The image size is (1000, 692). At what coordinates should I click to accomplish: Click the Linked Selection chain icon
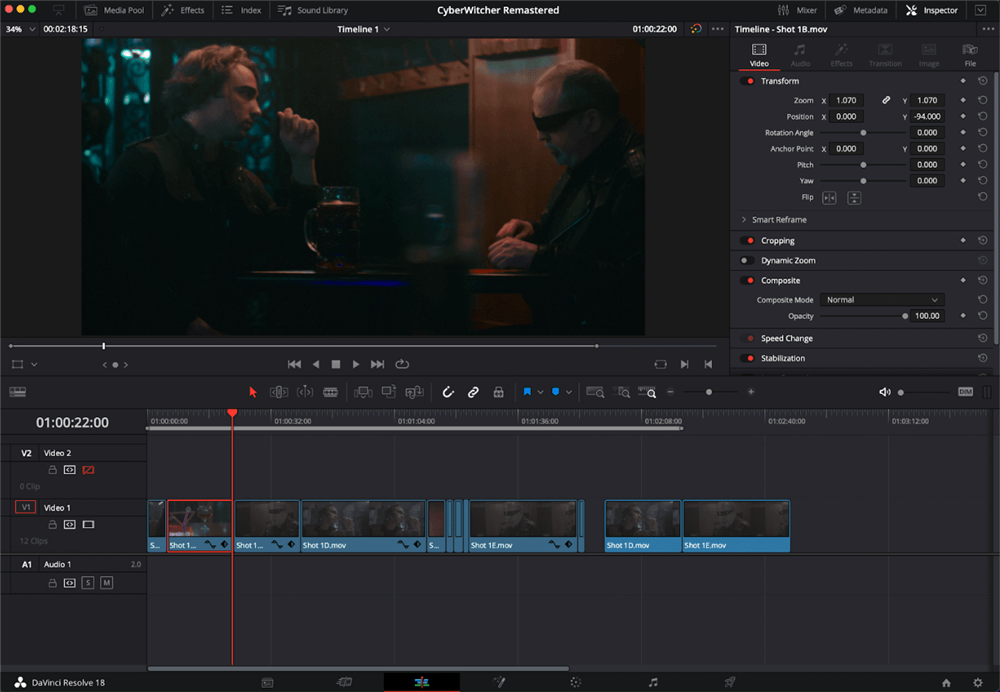point(474,392)
